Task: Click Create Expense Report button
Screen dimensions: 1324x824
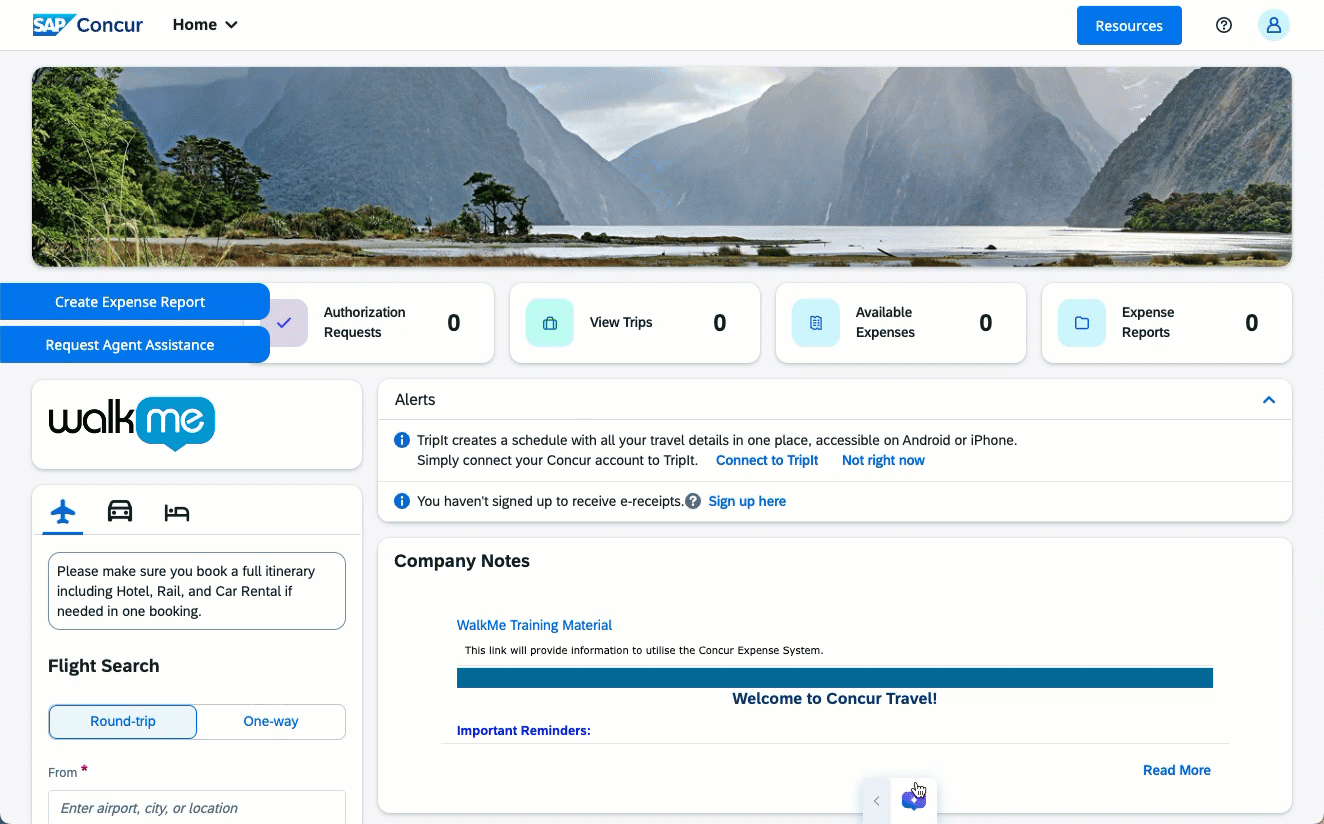Action: (134, 302)
